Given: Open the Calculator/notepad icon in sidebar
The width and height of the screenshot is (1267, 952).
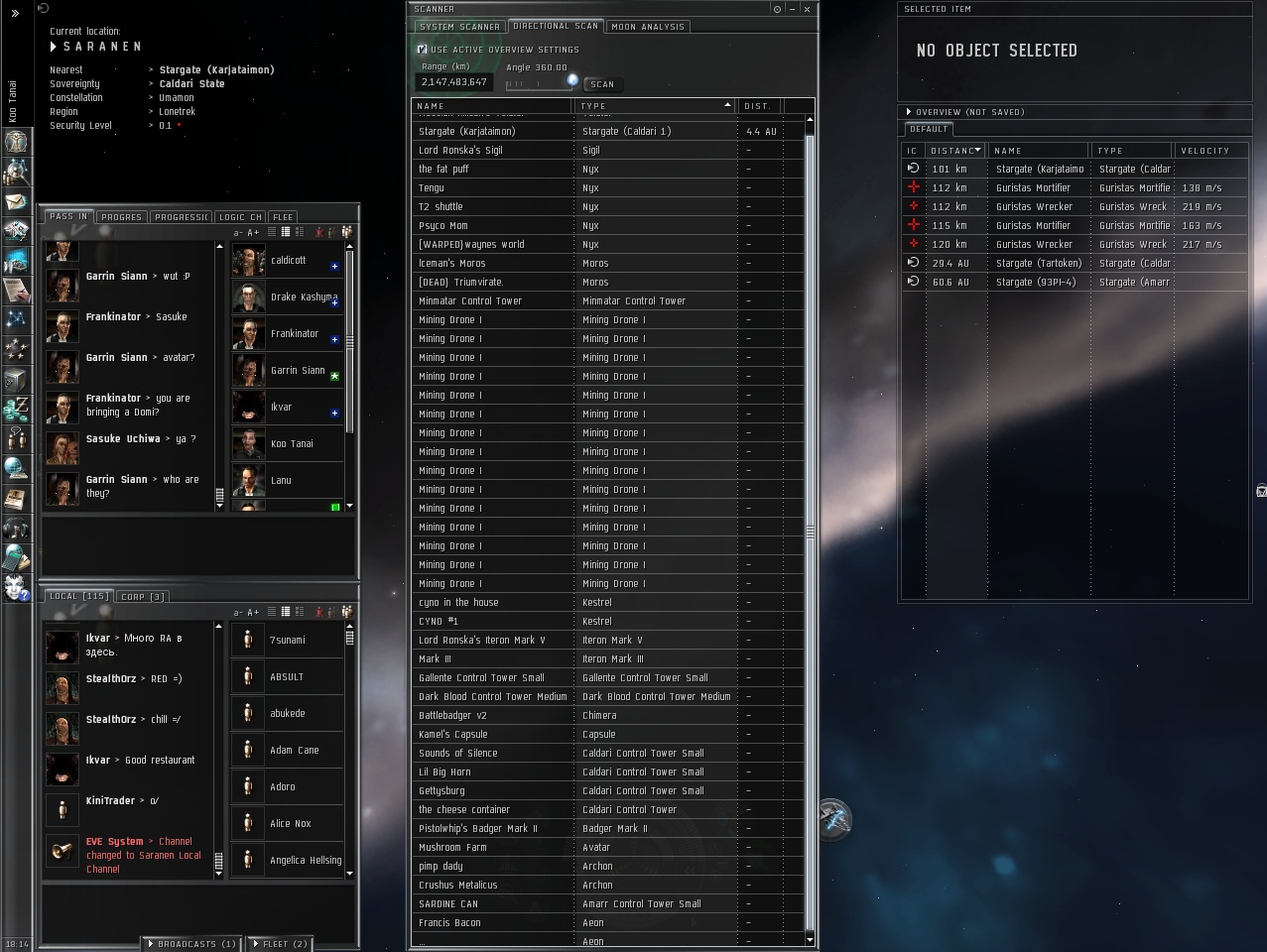Looking at the screenshot, I should [16, 557].
